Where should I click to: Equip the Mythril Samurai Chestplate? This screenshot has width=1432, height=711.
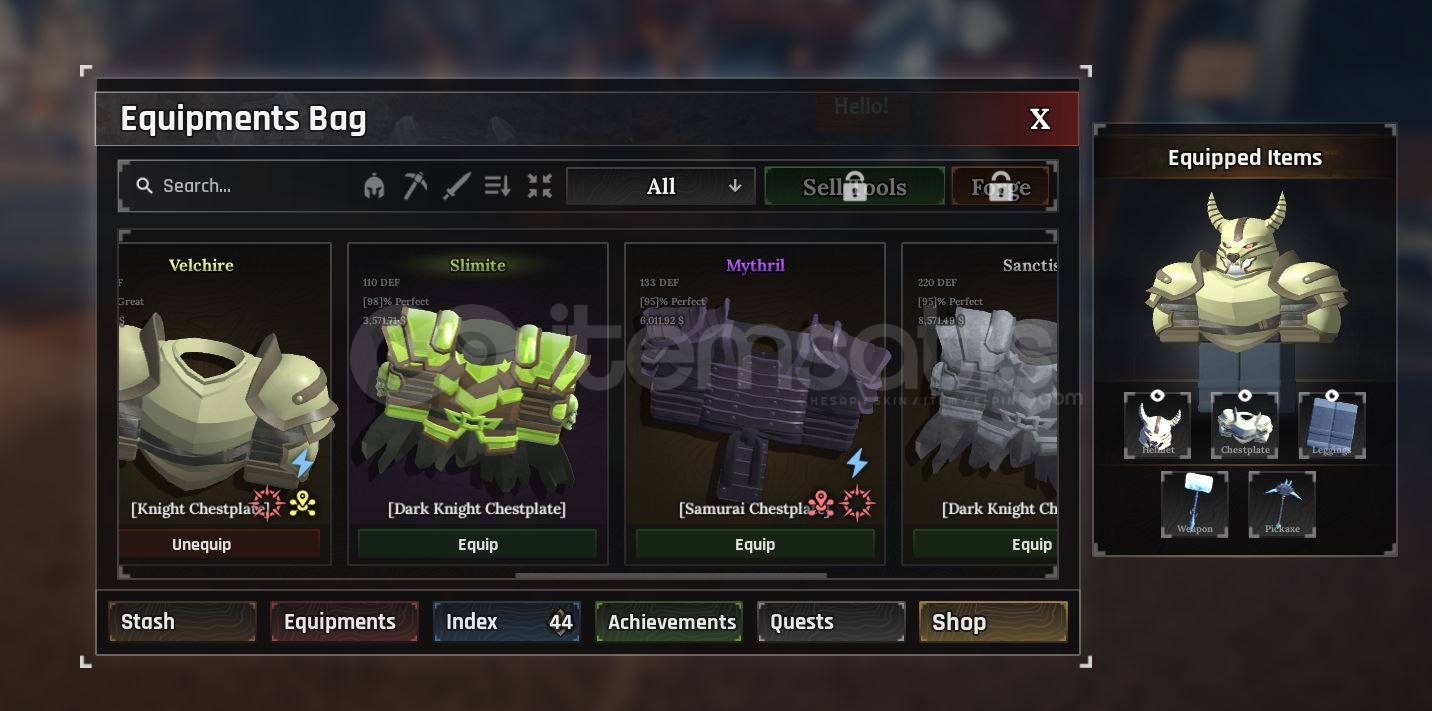point(755,544)
